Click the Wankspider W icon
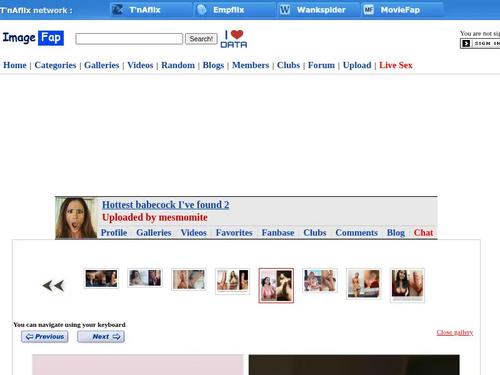Screen dimensions: 500x375 coord(285,10)
